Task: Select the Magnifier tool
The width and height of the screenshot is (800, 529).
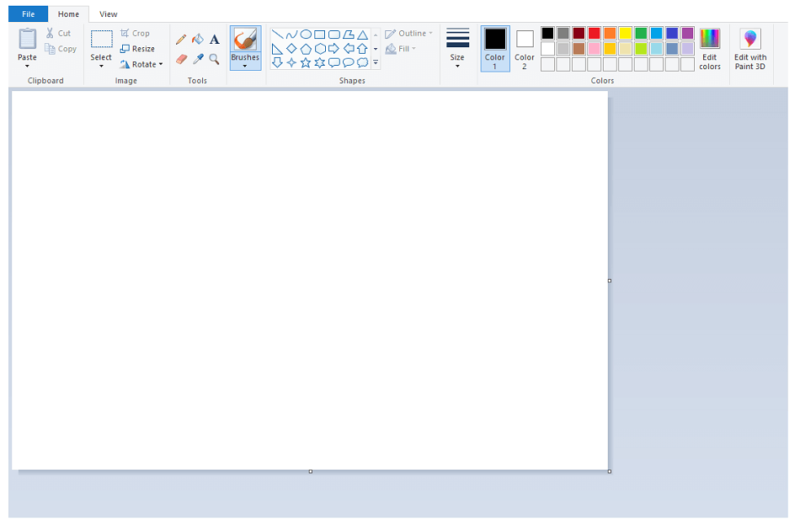Action: [214, 59]
